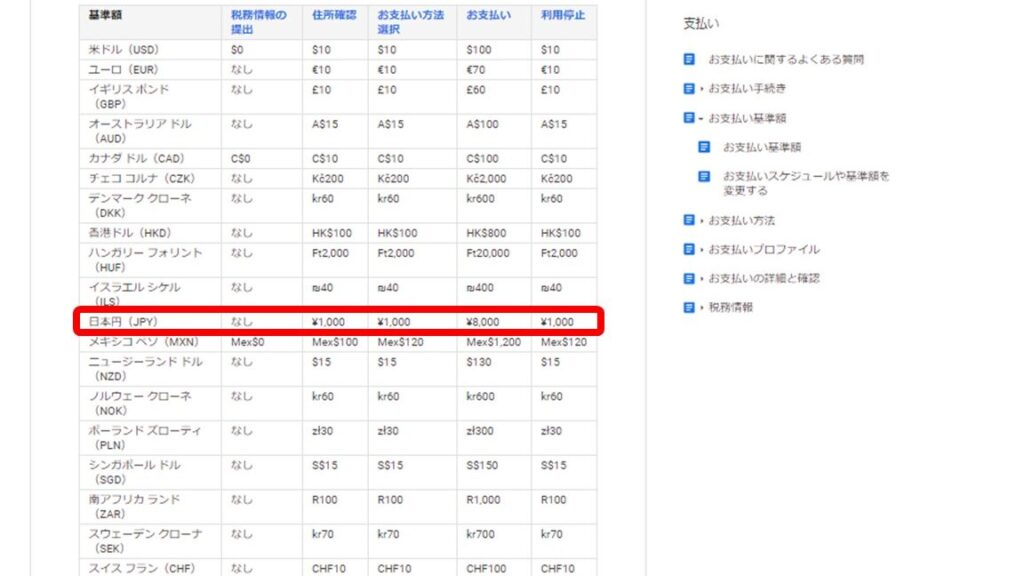Screen dimensions: 1024x576
Task: Click document icon beside お支払いプロファイル
Action: click(x=689, y=249)
